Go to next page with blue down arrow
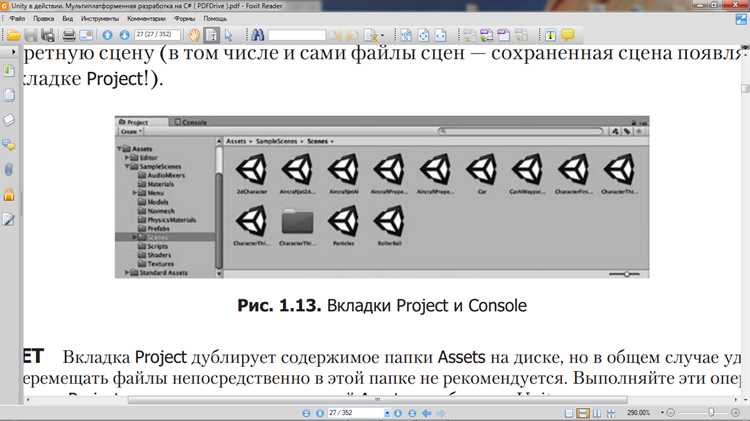 click(x=124, y=35)
